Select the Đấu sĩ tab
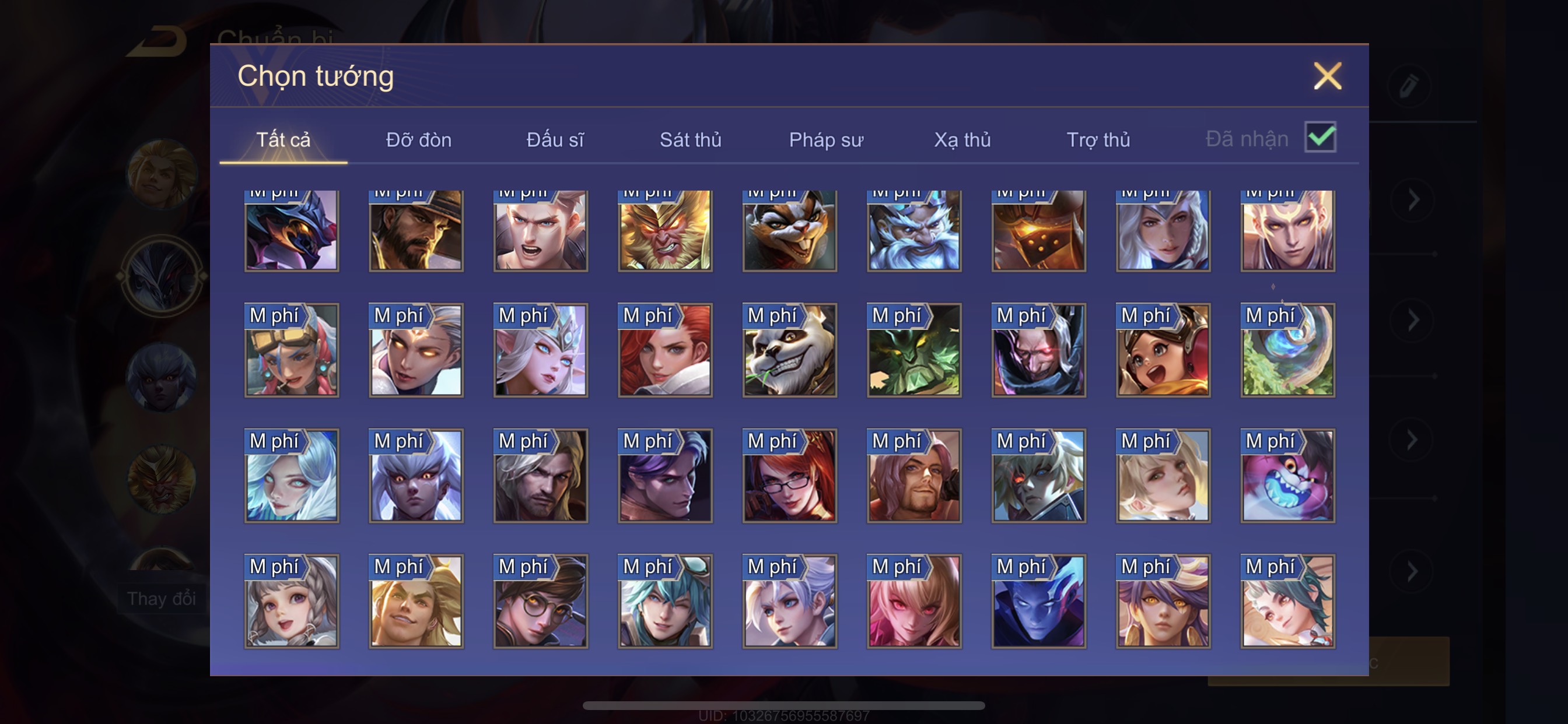 pyautogui.click(x=555, y=140)
